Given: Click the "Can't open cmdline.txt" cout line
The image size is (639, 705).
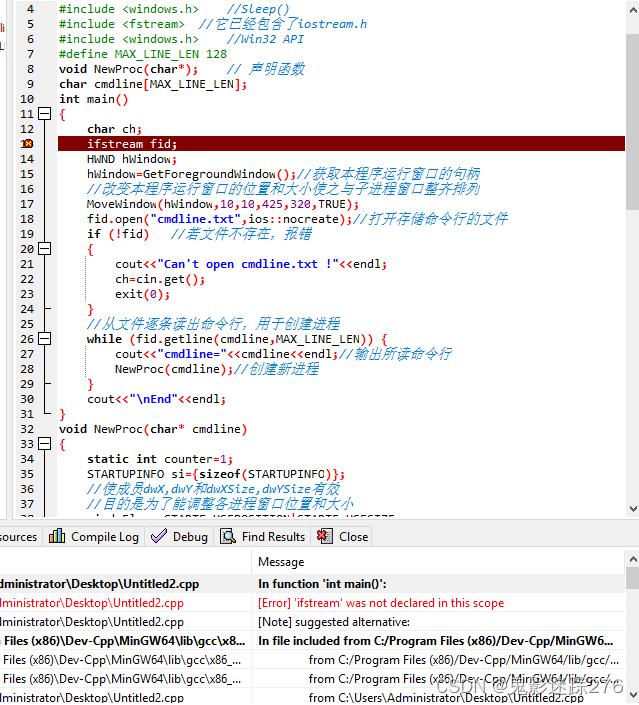Looking at the screenshot, I should 251,264.
